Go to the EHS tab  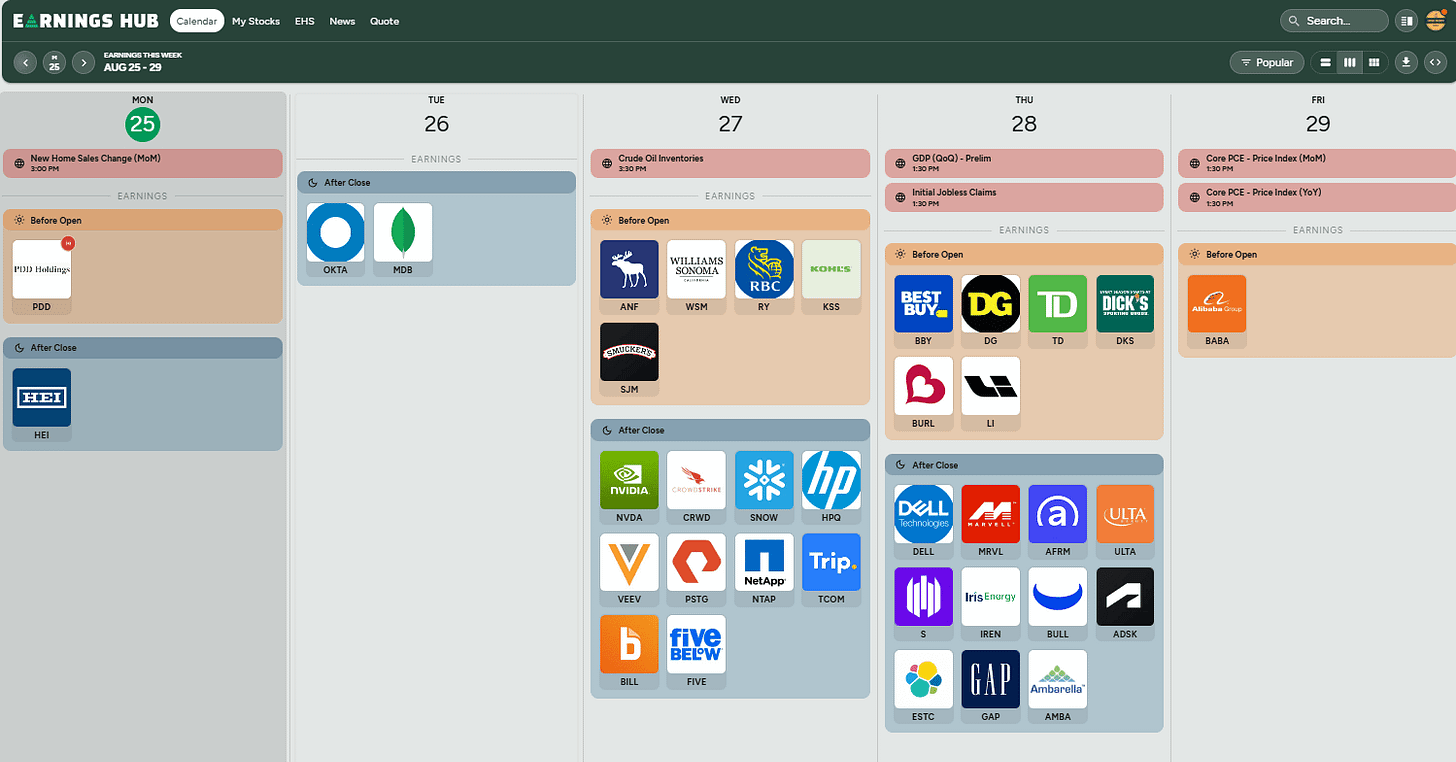tap(304, 21)
